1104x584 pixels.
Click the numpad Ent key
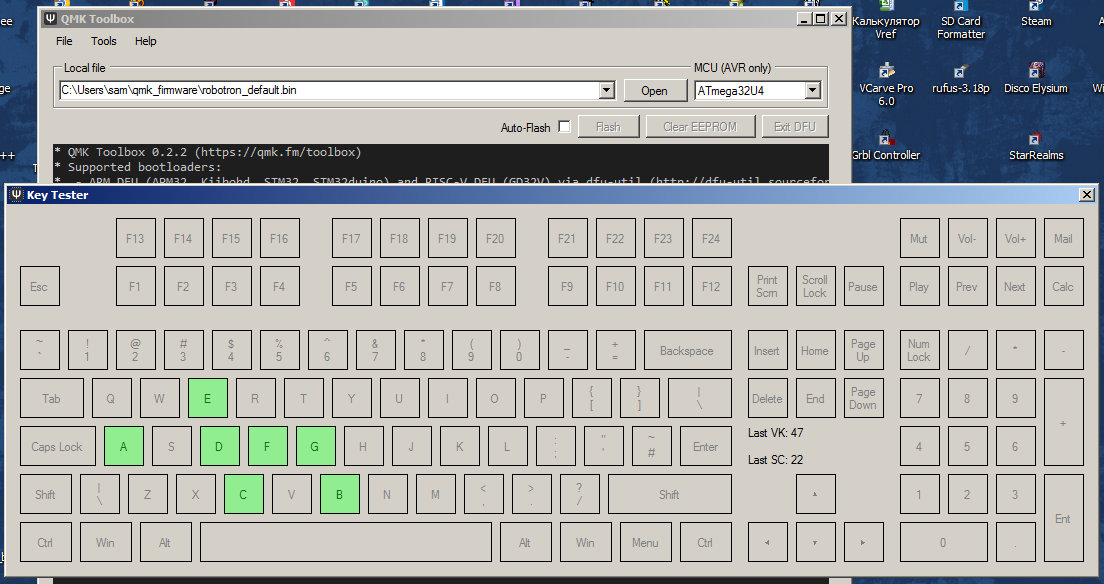point(1063,518)
